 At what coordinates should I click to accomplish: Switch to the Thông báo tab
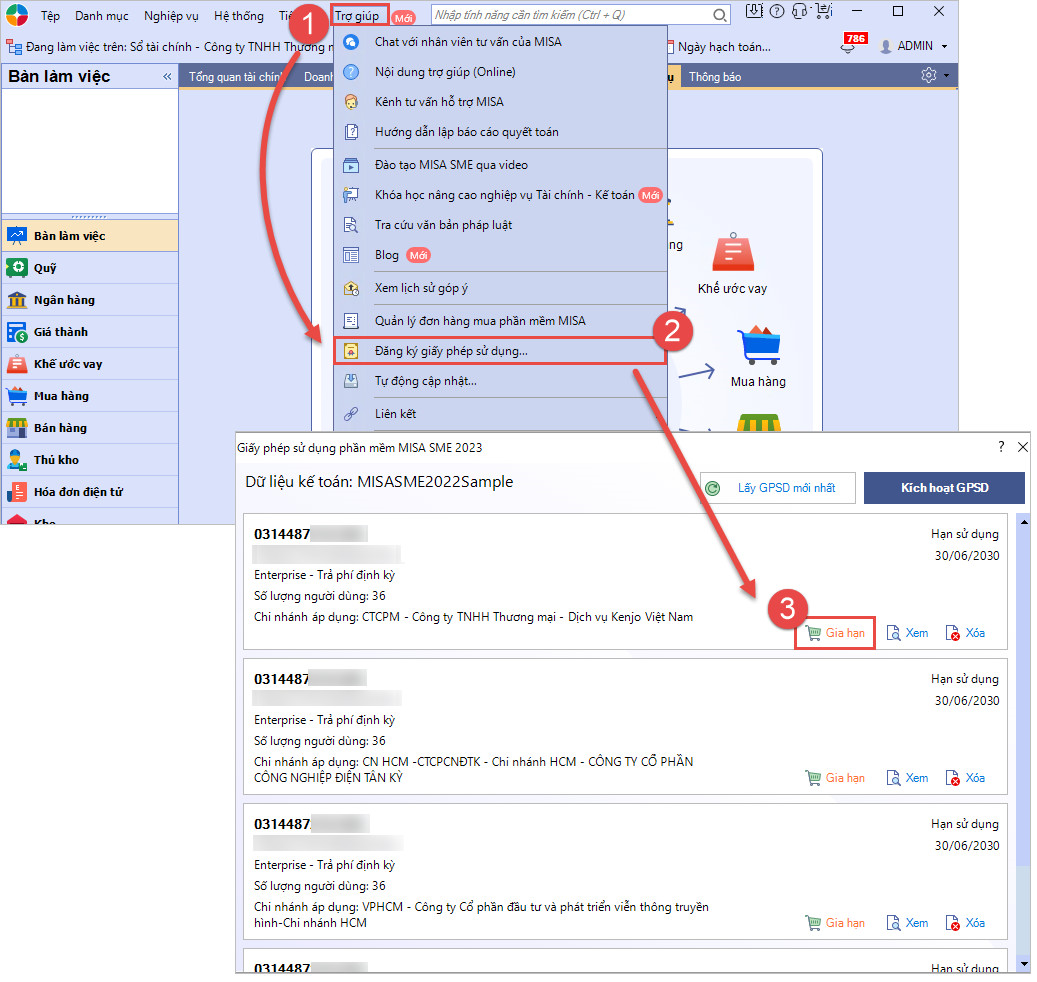click(x=715, y=77)
